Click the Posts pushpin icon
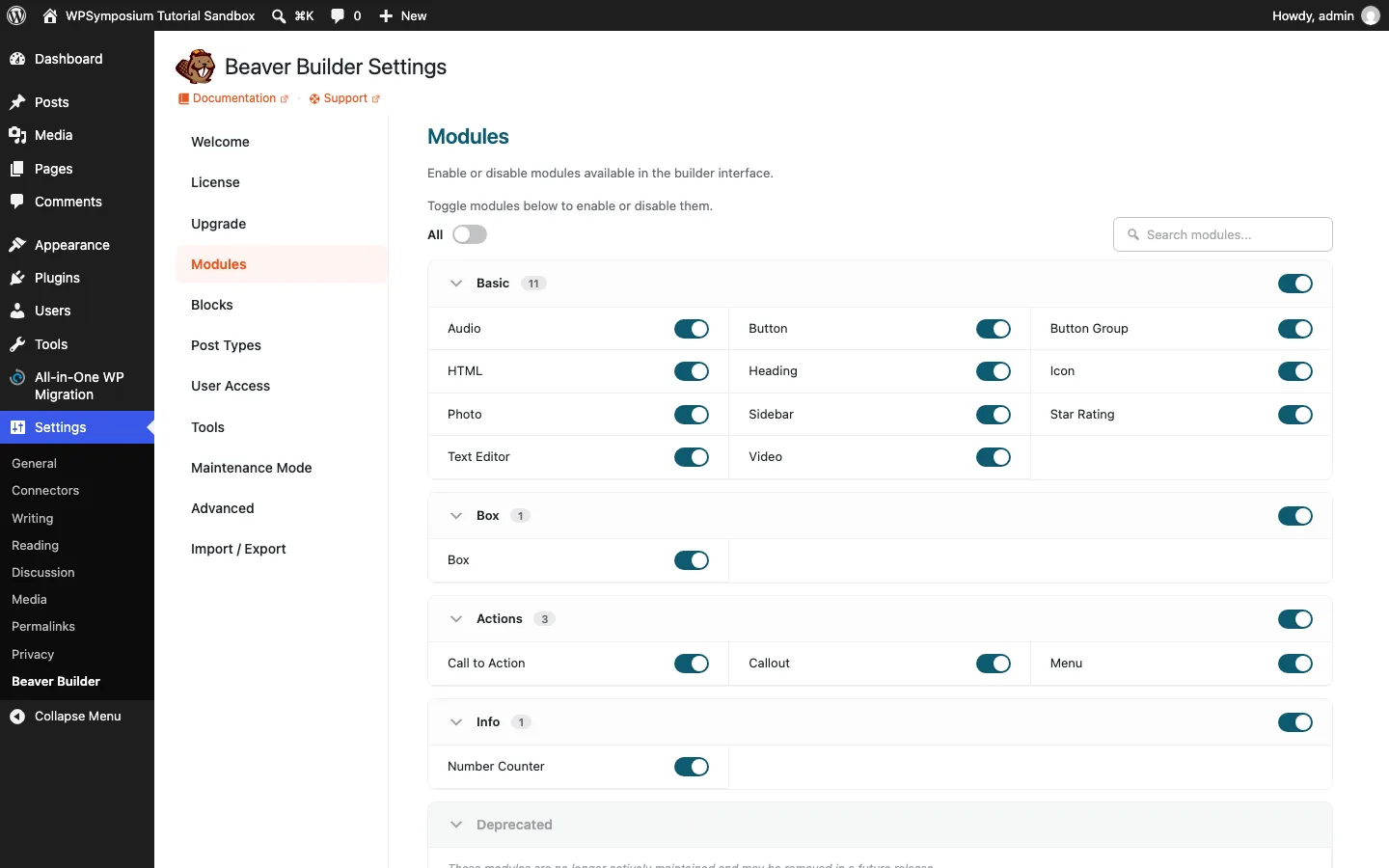1389x868 pixels. (17, 102)
